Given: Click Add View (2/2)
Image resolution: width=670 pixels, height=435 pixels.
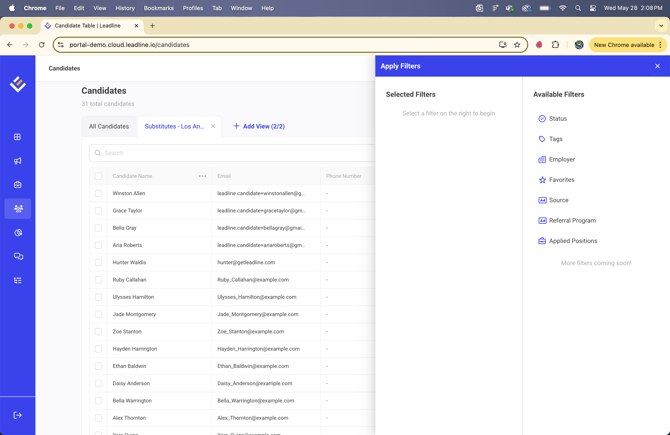Looking at the screenshot, I should coord(259,126).
